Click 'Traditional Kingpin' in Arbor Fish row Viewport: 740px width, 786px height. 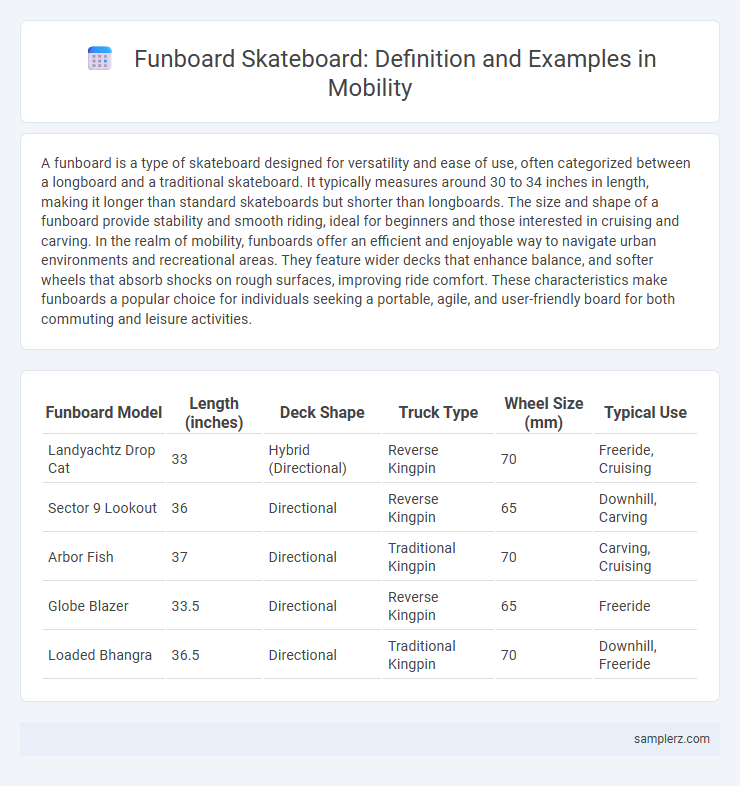coord(422,557)
